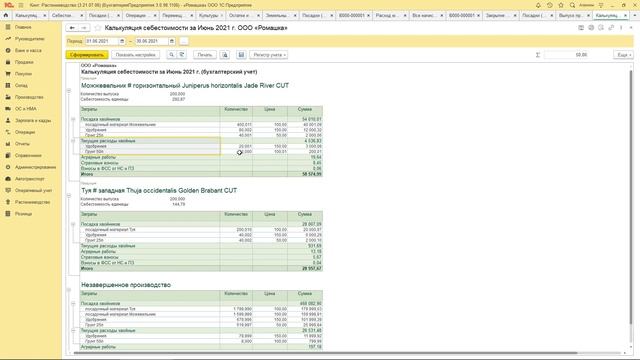Open Розница section in sidebar
The height and width of the screenshot is (360, 640).
(23, 214)
